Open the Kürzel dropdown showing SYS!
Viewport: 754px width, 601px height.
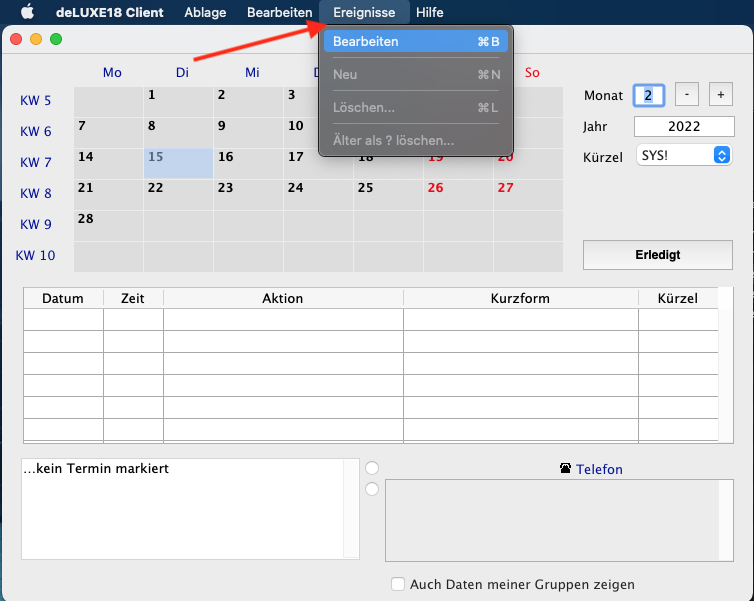coord(683,156)
